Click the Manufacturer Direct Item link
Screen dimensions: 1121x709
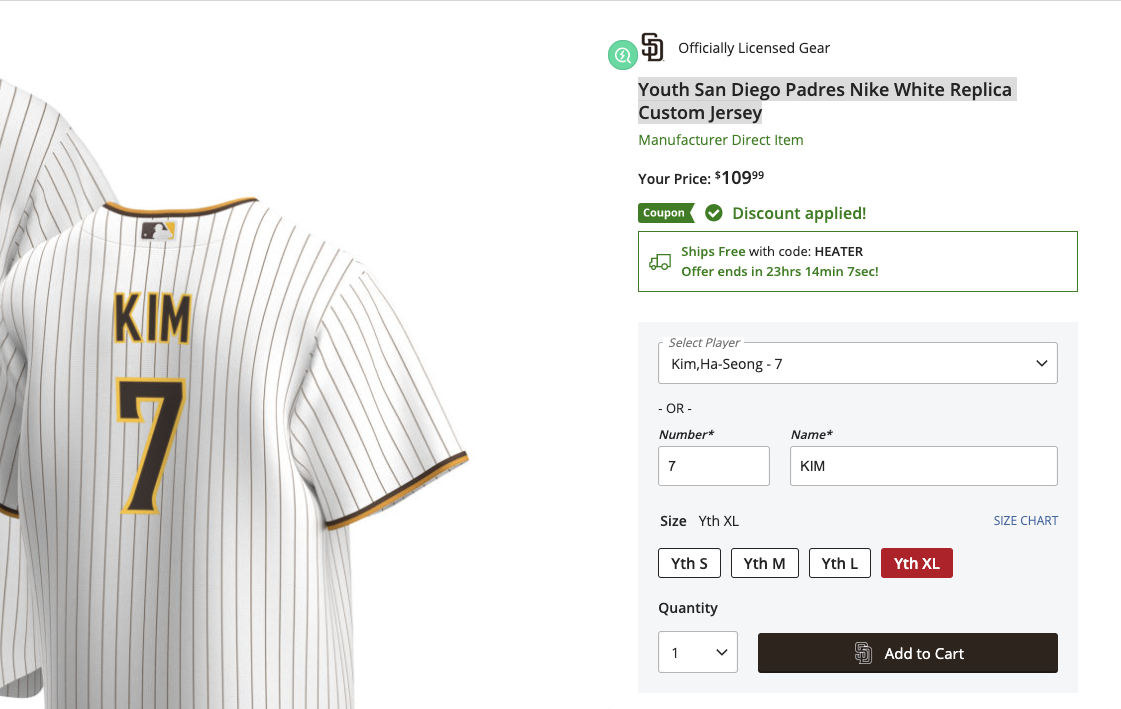[x=720, y=140]
